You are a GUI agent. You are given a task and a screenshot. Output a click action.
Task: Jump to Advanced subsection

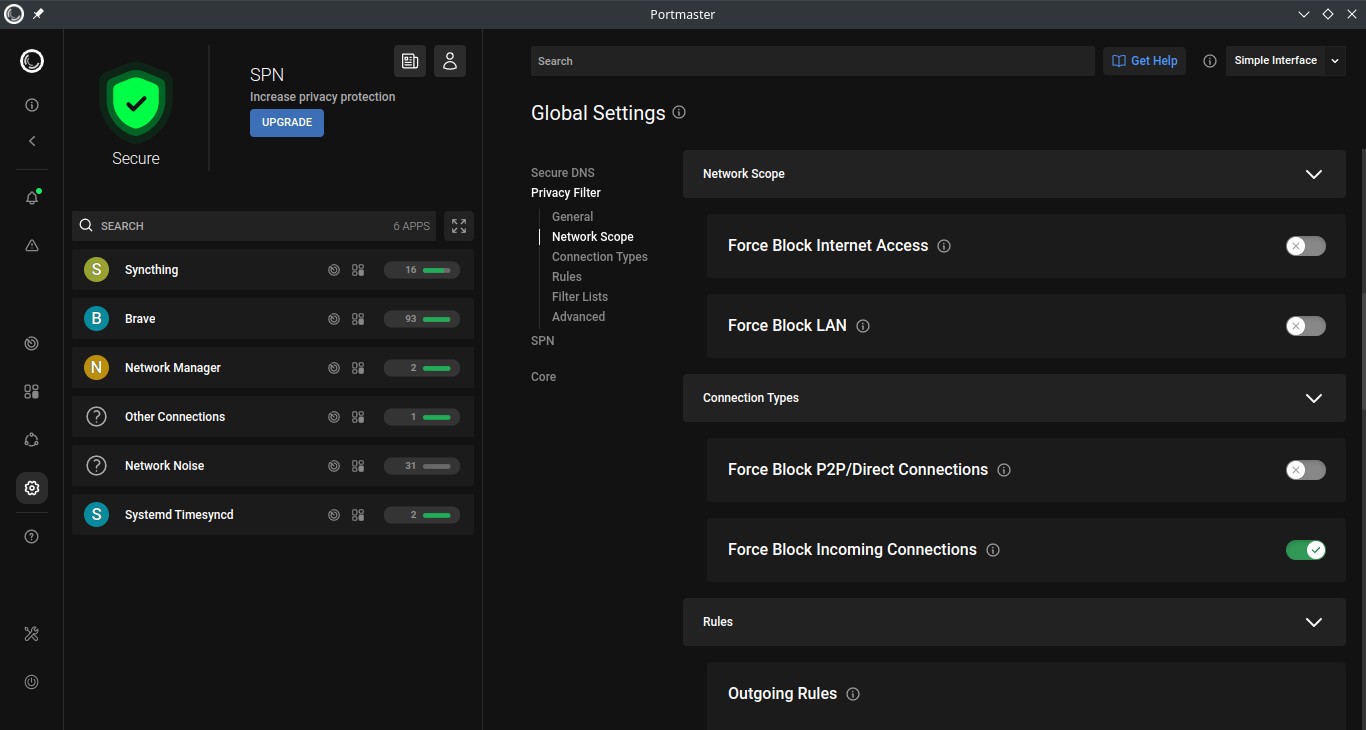[x=579, y=317]
